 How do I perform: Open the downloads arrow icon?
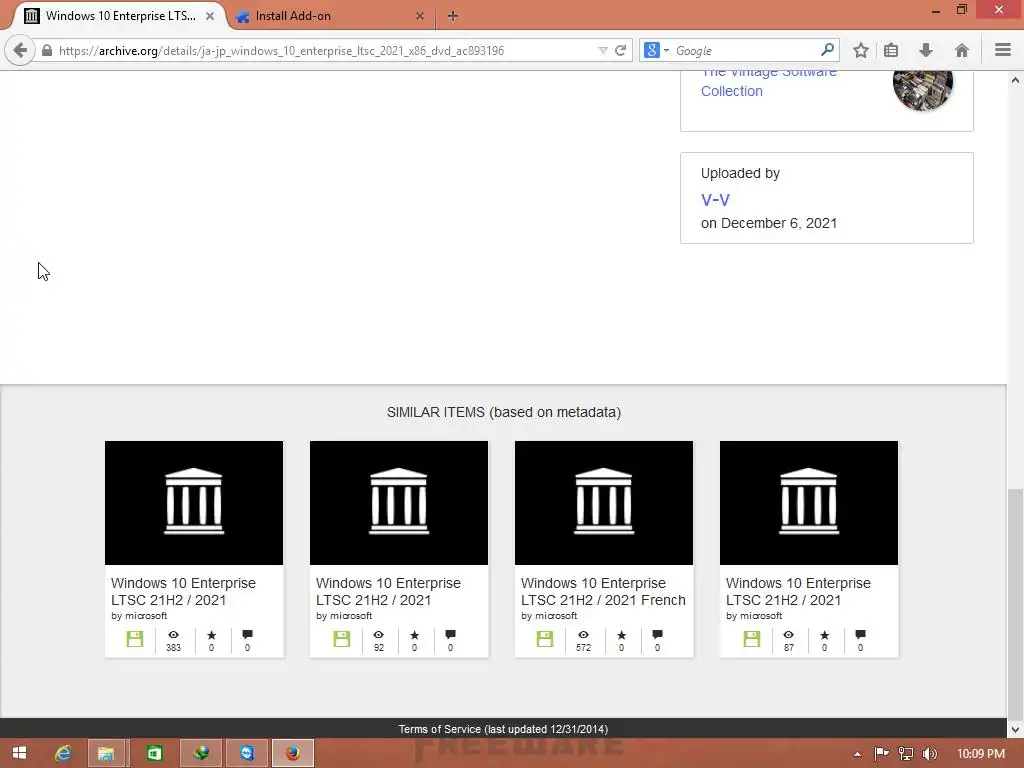pyautogui.click(x=925, y=50)
